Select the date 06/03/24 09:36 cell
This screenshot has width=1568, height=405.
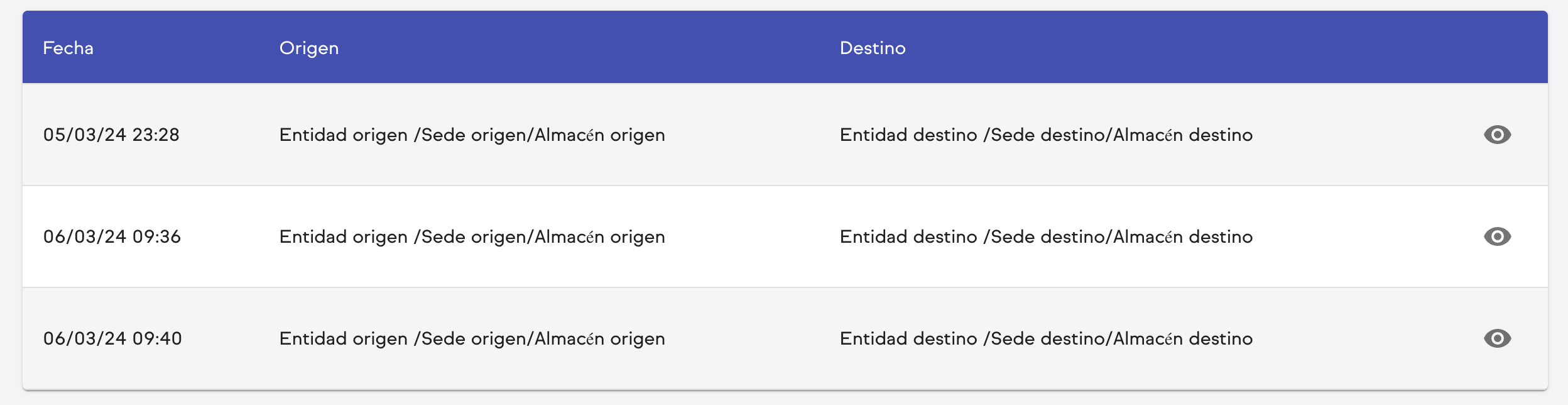tap(113, 236)
